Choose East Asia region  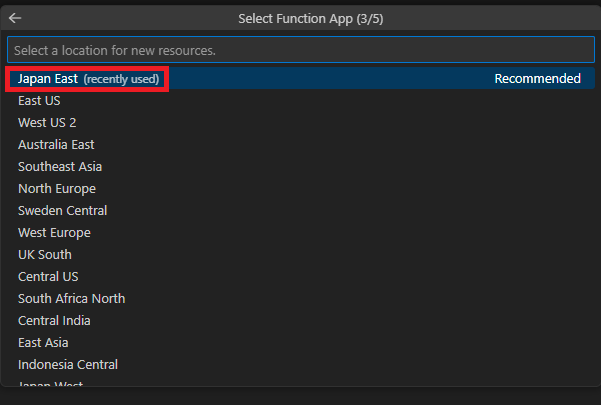pyautogui.click(x=43, y=343)
